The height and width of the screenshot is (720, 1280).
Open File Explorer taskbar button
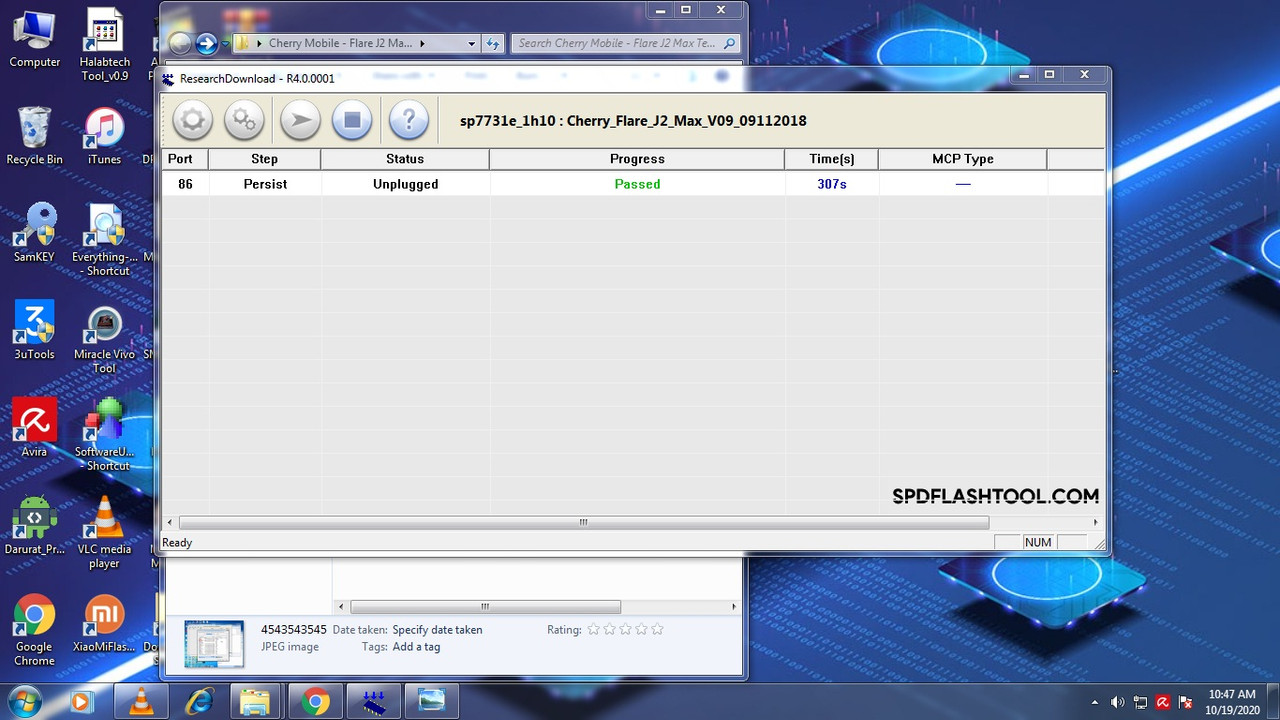[257, 701]
